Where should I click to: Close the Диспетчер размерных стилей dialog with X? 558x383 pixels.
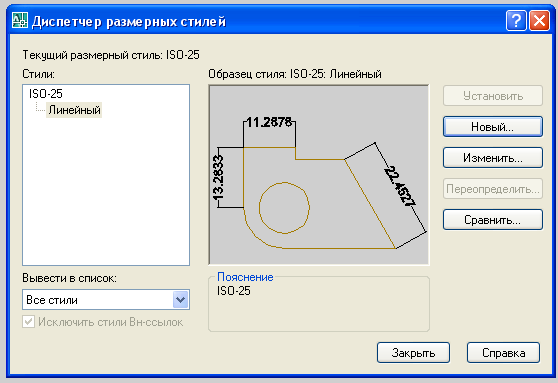(539, 21)
